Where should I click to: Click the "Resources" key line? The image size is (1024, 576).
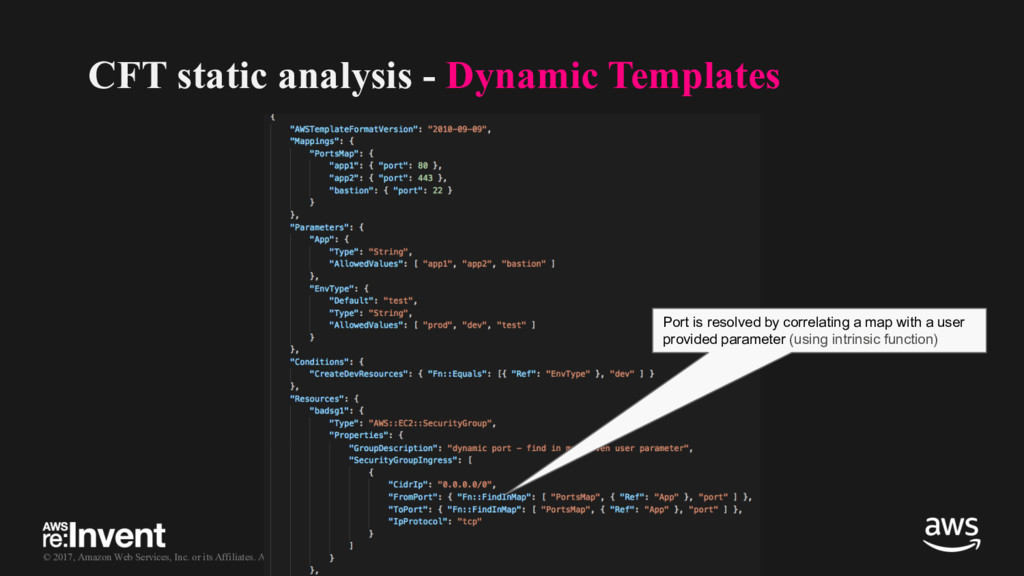[324, 398]
